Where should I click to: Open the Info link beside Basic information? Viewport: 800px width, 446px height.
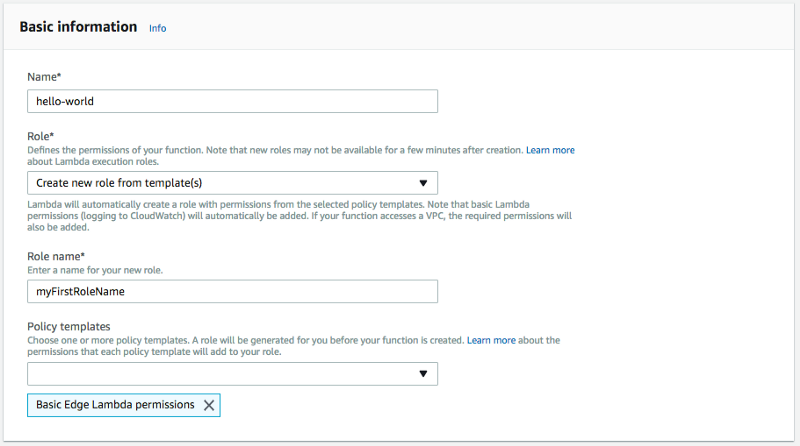(x=158, y=29)
